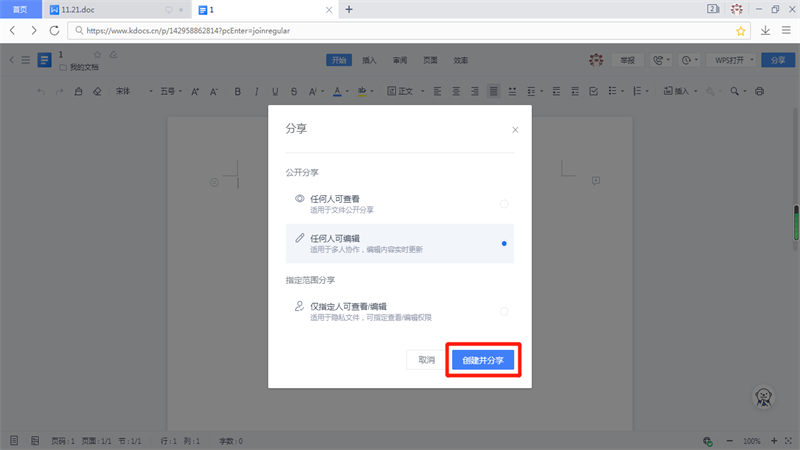Image resolution: width=800 pixels, height=450 pixels.
Task: Toggle bold formatting
Action: (x=237, y=91)
